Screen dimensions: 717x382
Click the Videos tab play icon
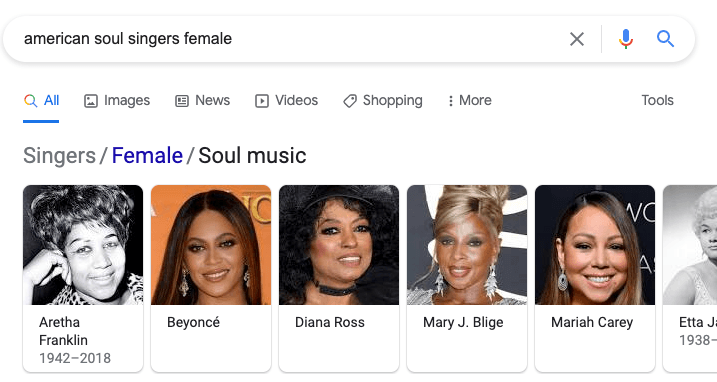click(262, 101)
